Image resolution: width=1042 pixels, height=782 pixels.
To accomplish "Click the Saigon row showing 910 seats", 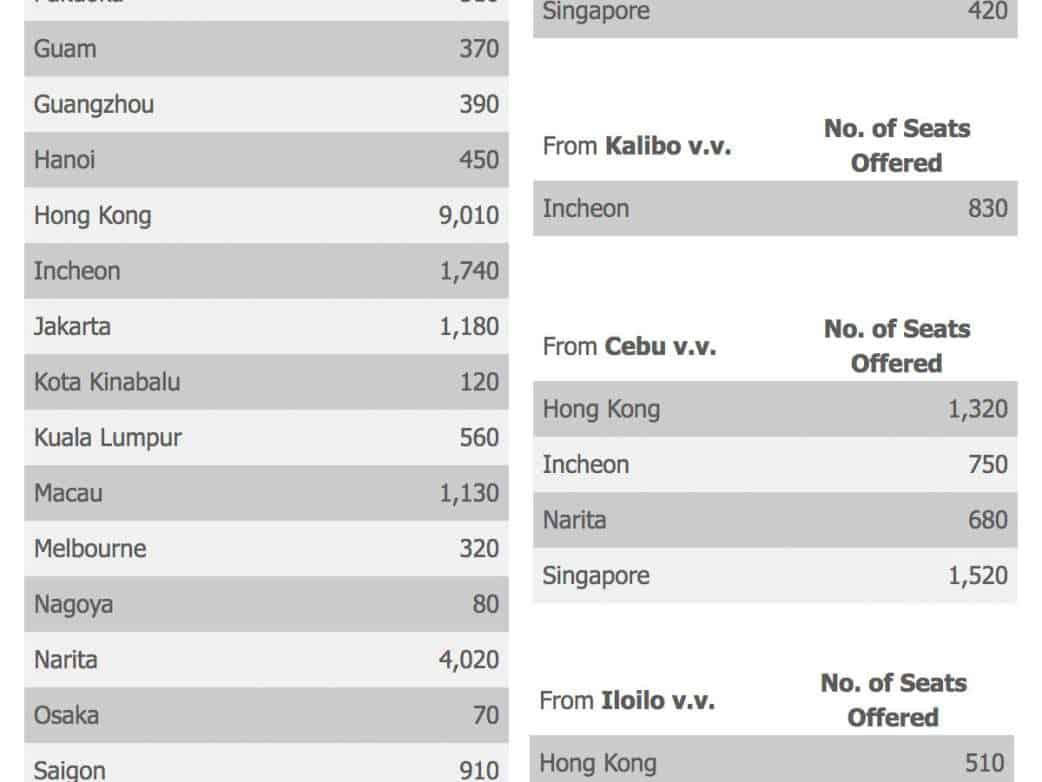I will click(x=266, y=770).
